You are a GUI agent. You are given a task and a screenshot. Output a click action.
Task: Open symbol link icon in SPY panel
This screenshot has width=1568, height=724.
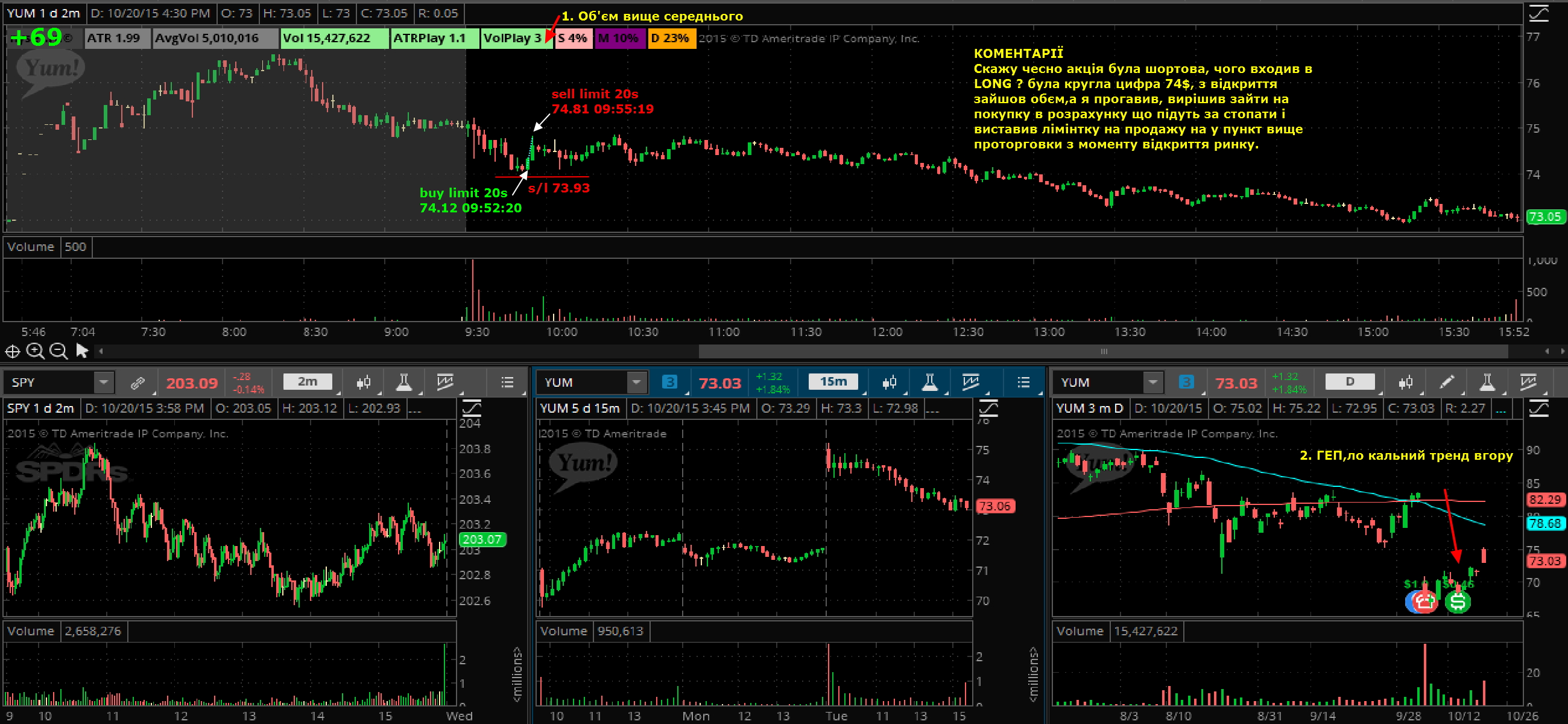click(x=138, y=383)
